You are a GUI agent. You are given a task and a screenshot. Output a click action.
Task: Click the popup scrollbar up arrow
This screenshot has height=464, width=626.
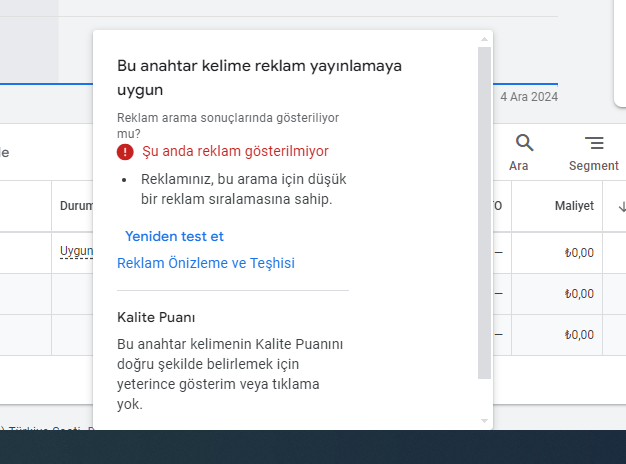tap(484, 39)
